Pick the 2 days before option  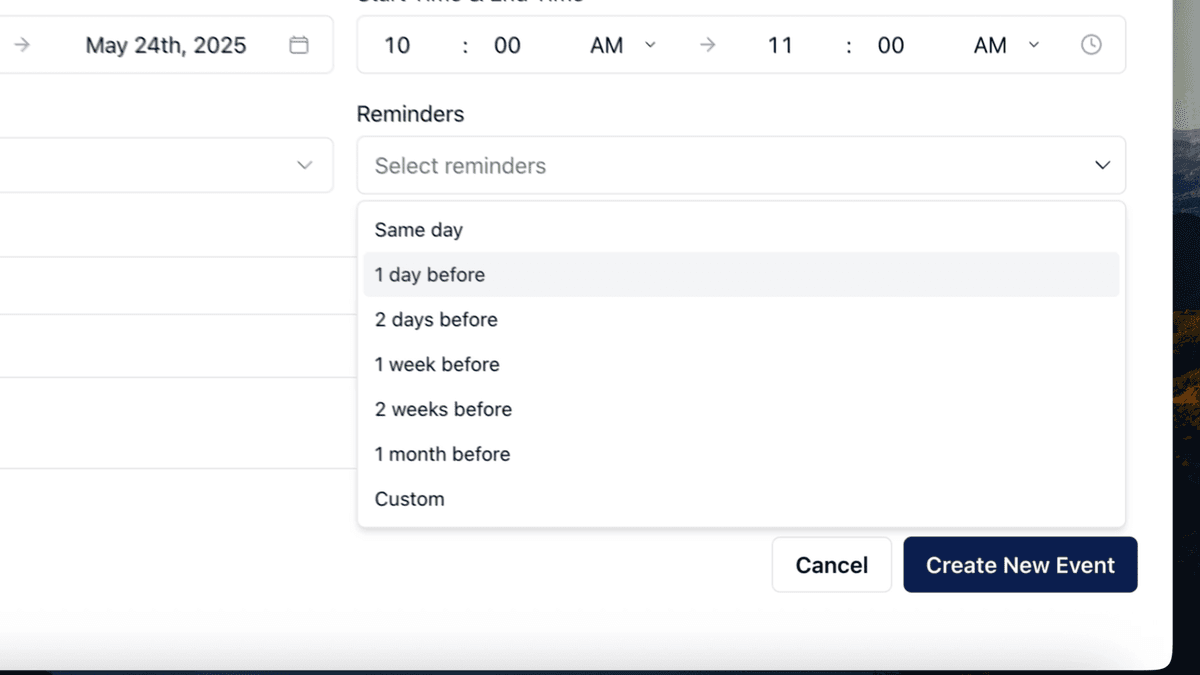click(x=741, y=320)
